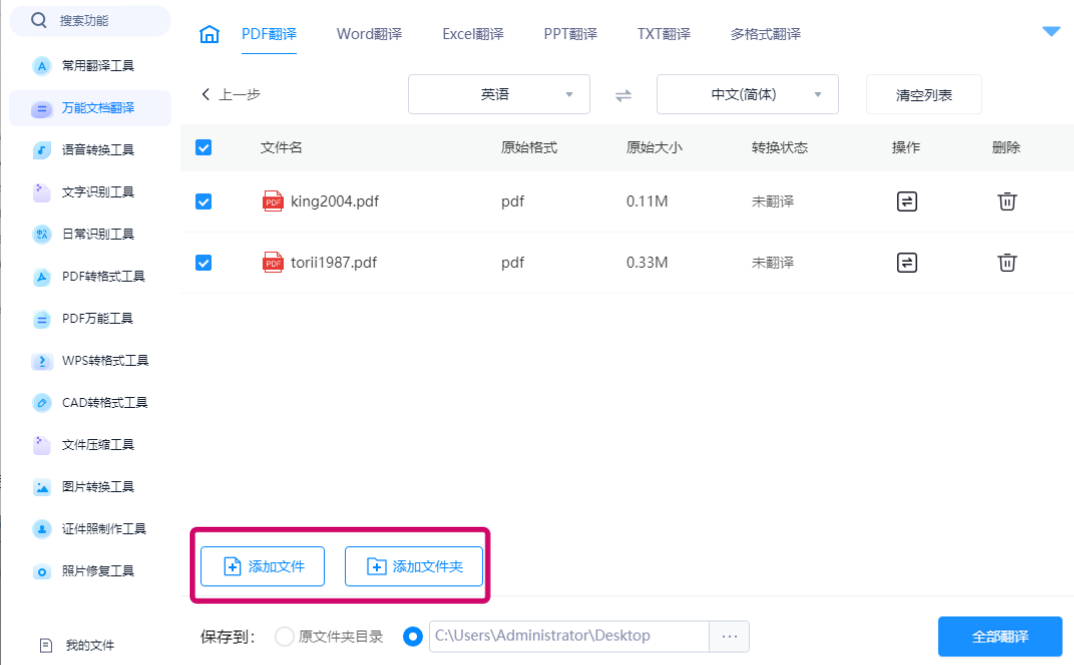
Task: Switch to TXT翻译 tab
Action: click(x=664, y=34)
